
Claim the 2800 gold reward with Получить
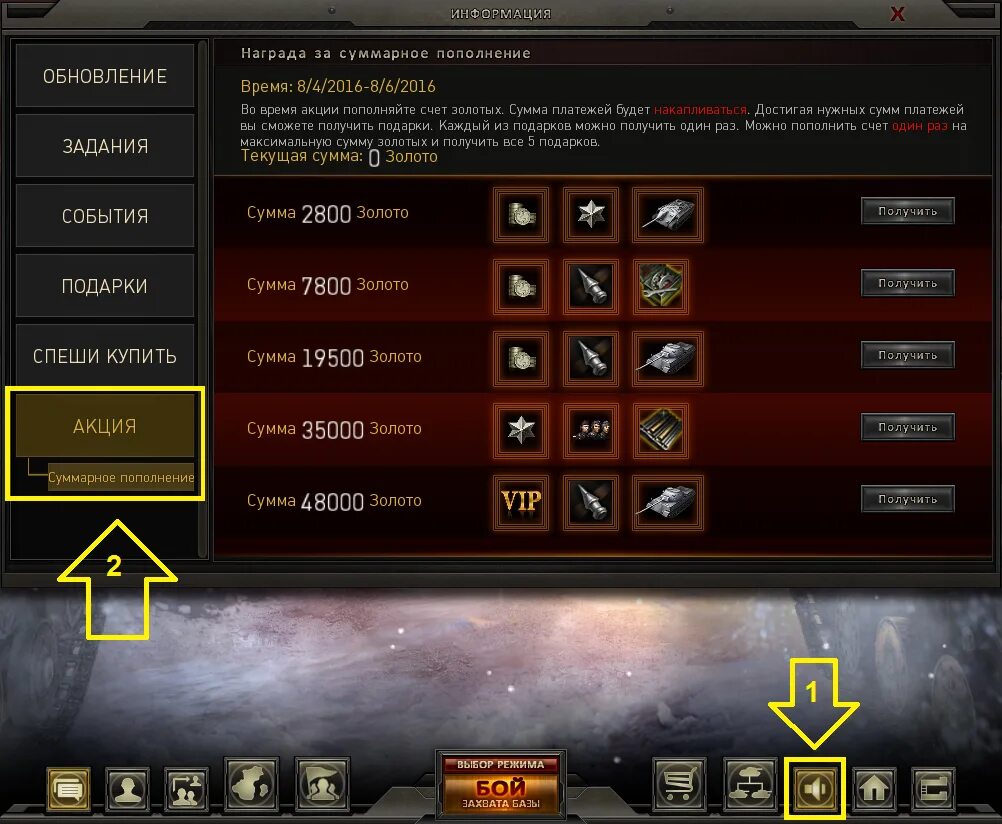(x=907, y=211)
